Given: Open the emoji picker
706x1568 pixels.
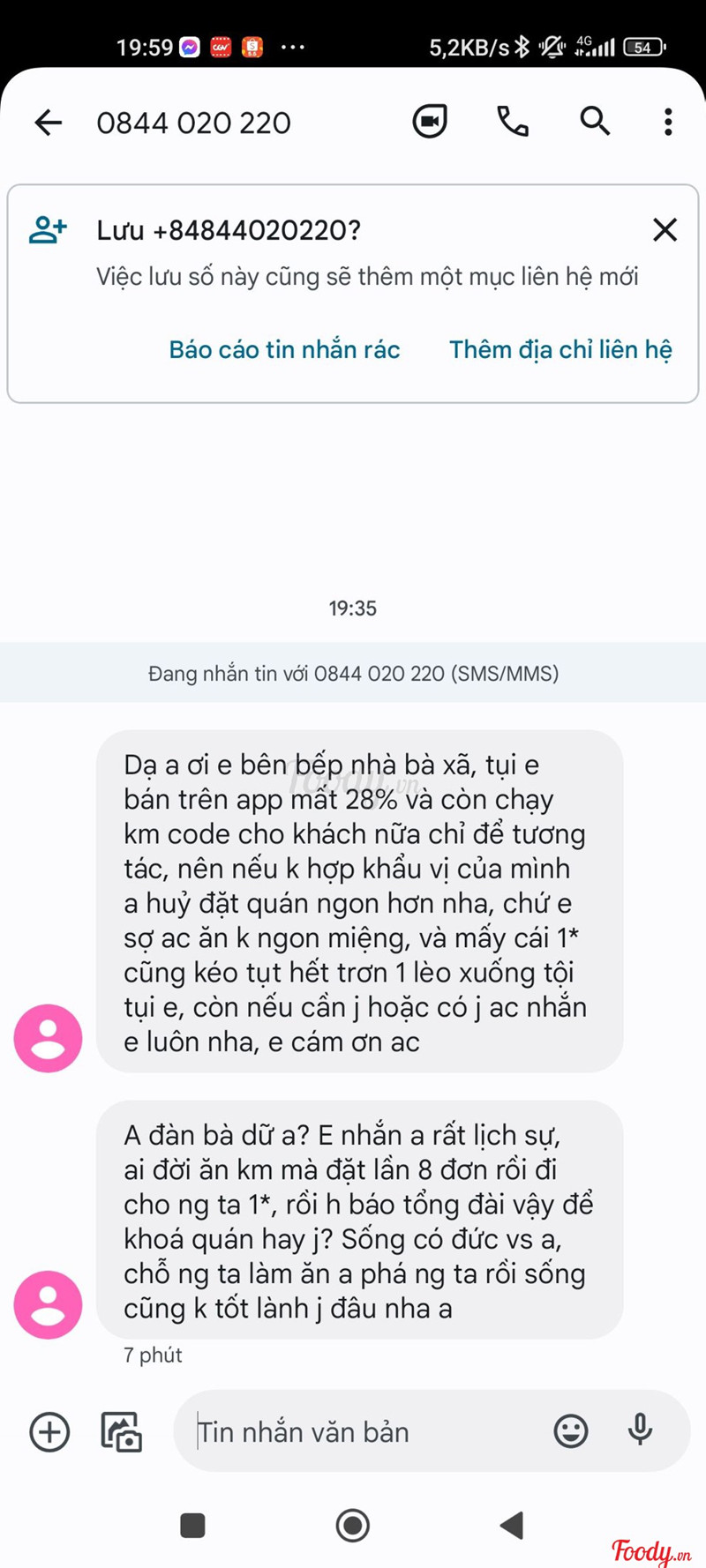Looking at the screenshot, I should (x=571, y=1430).
